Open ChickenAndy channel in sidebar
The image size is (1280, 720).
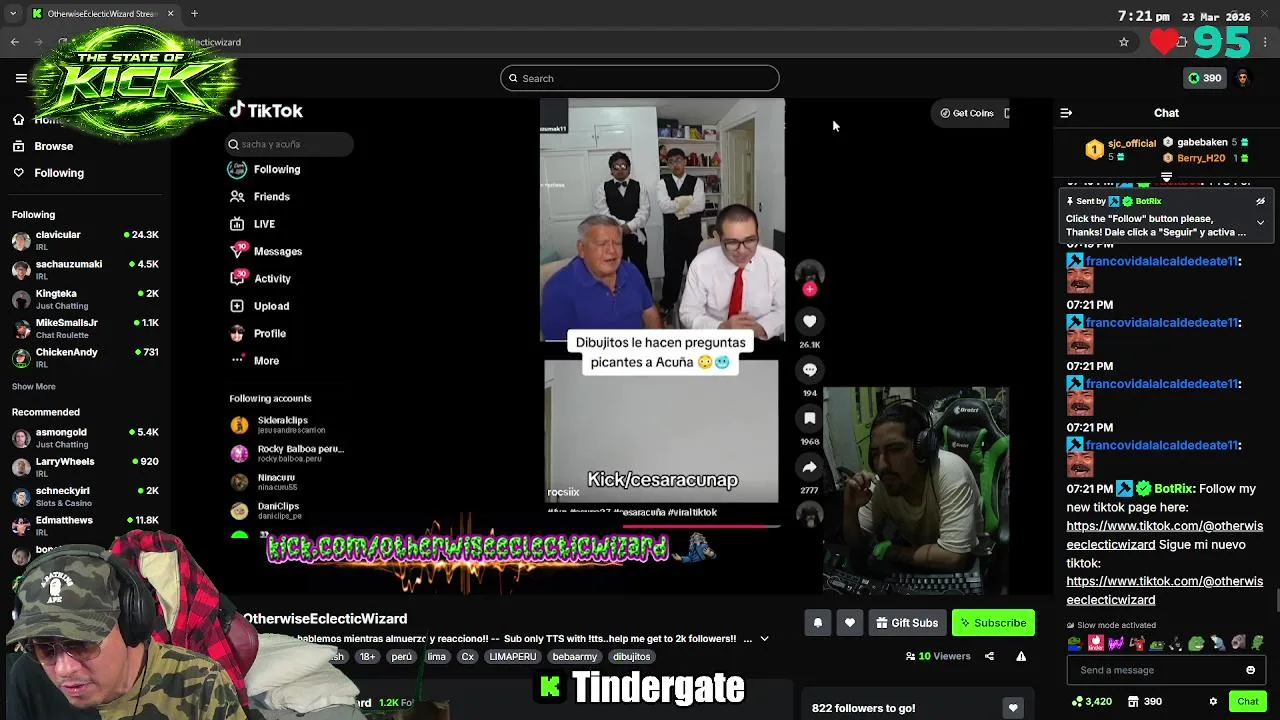(x=85, y=357)
